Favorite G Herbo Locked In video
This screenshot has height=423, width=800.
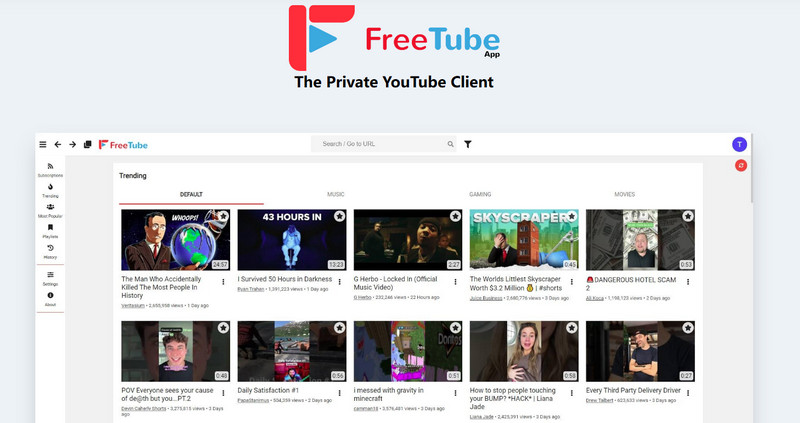tap(456, 216)
